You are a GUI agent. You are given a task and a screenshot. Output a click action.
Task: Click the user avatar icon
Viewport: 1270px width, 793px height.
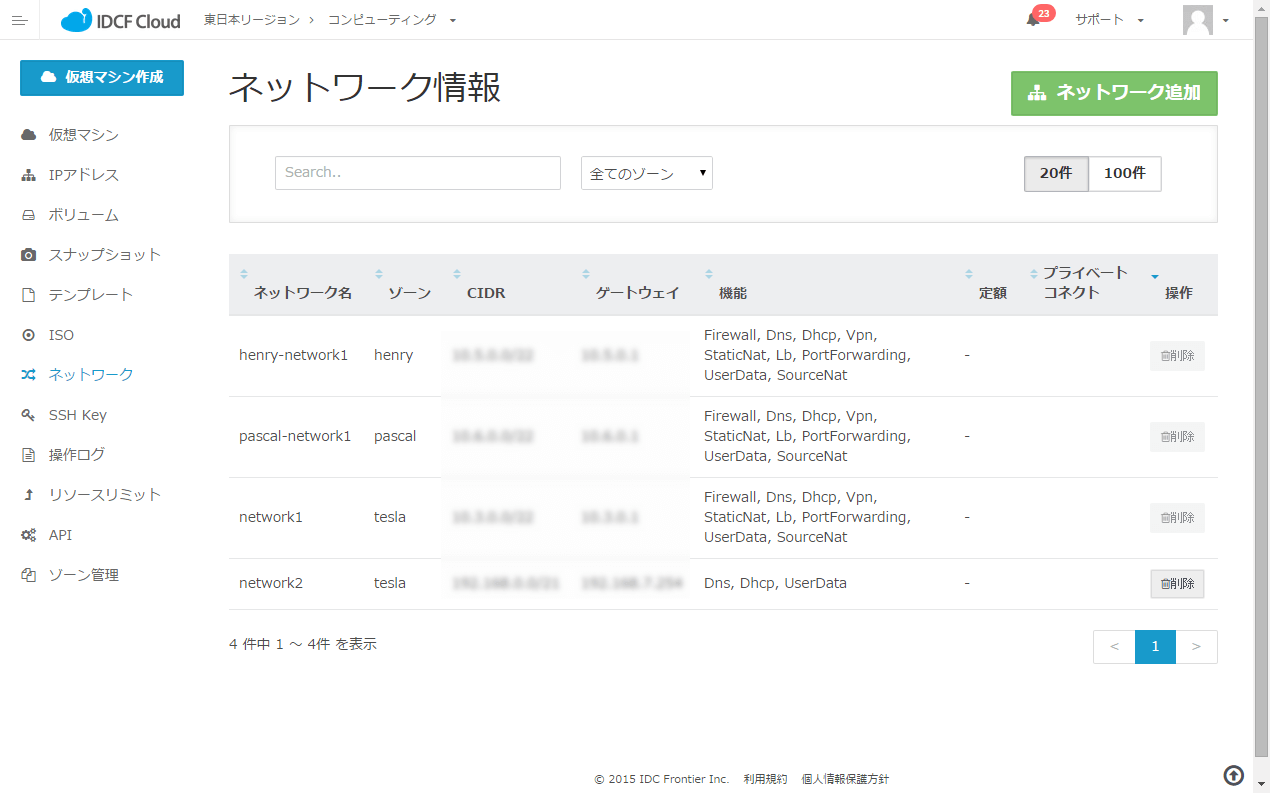click(x=1197, y=20)
